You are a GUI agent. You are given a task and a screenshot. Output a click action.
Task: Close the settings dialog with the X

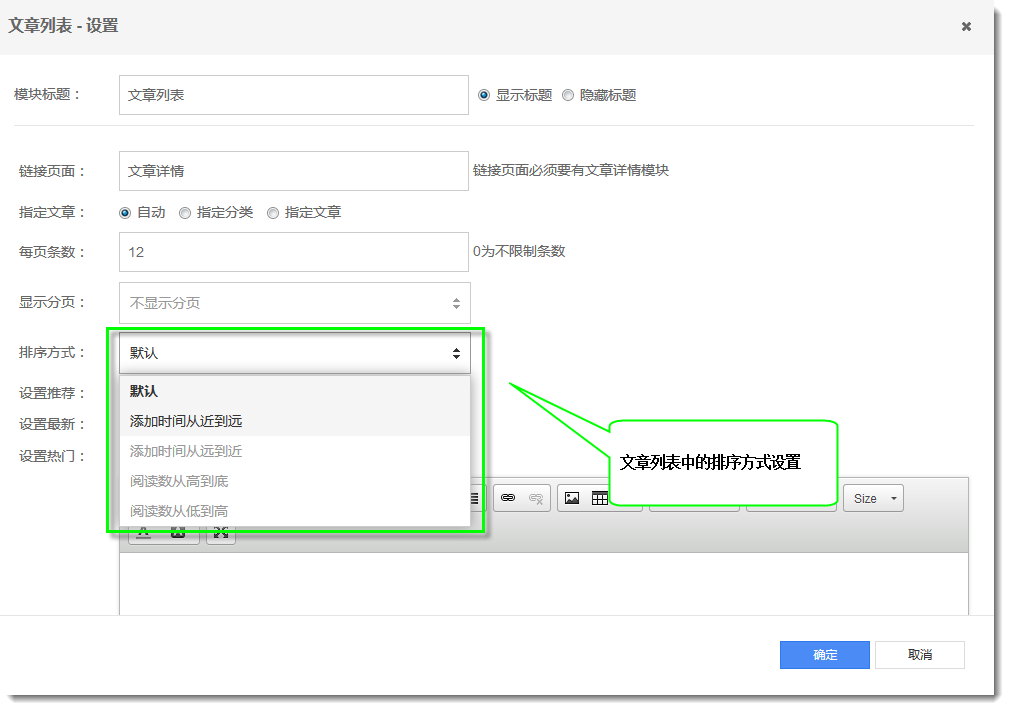coord(966,27)
